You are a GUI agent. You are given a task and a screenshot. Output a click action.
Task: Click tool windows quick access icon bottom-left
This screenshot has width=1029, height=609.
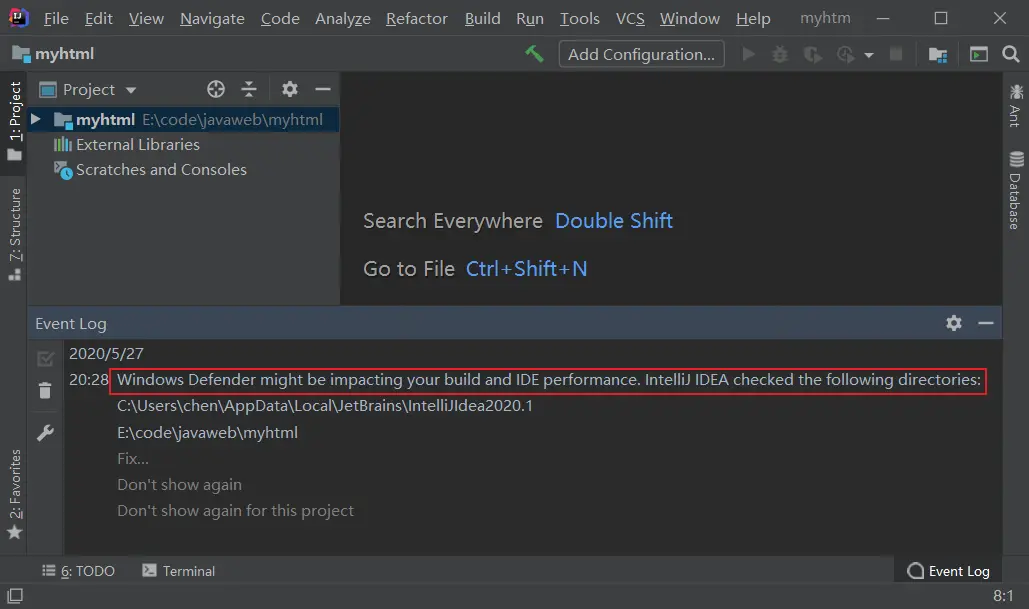coord(14,596)
